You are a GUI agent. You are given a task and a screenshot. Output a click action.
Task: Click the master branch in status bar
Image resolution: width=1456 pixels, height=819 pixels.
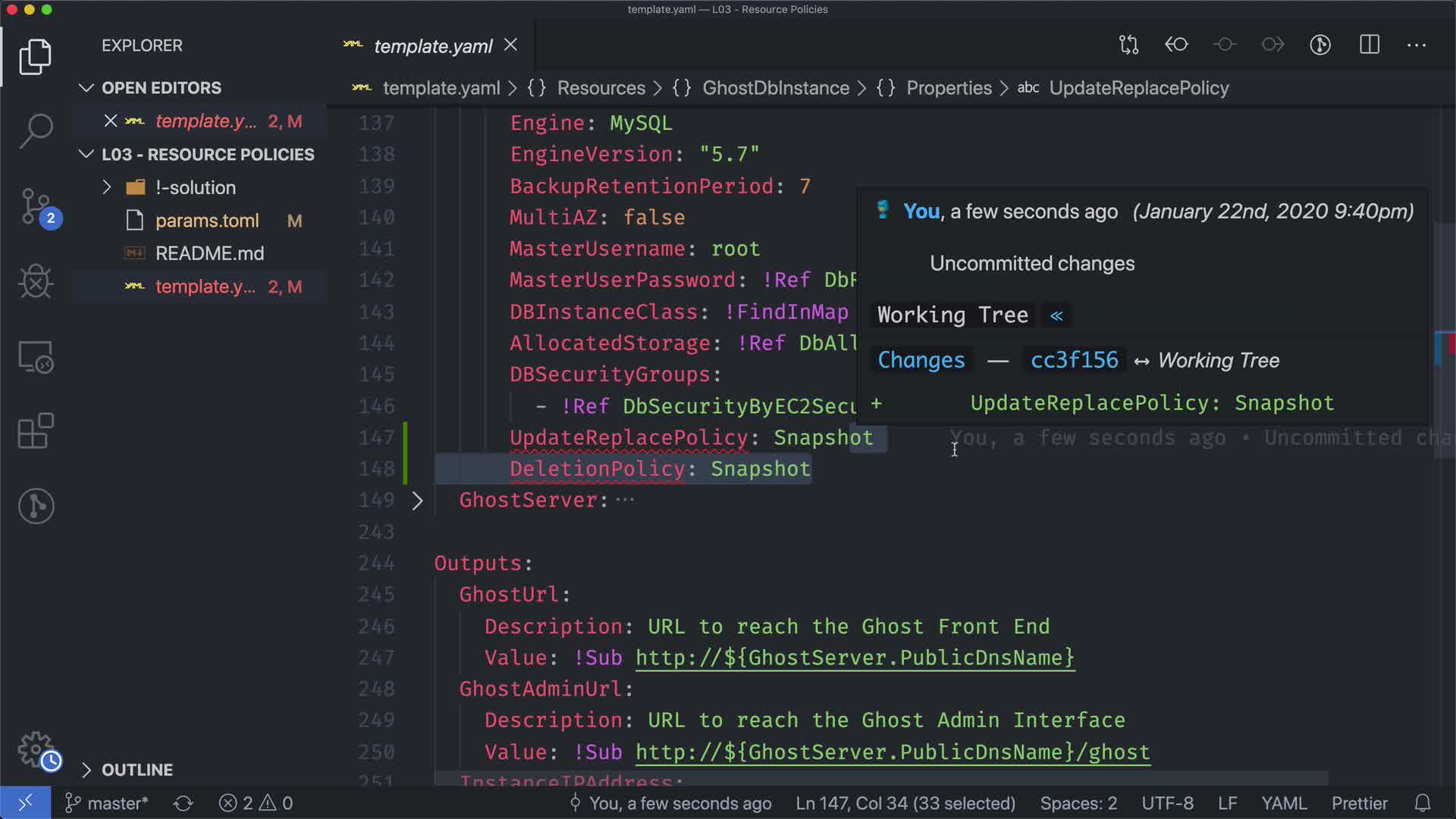108,803
